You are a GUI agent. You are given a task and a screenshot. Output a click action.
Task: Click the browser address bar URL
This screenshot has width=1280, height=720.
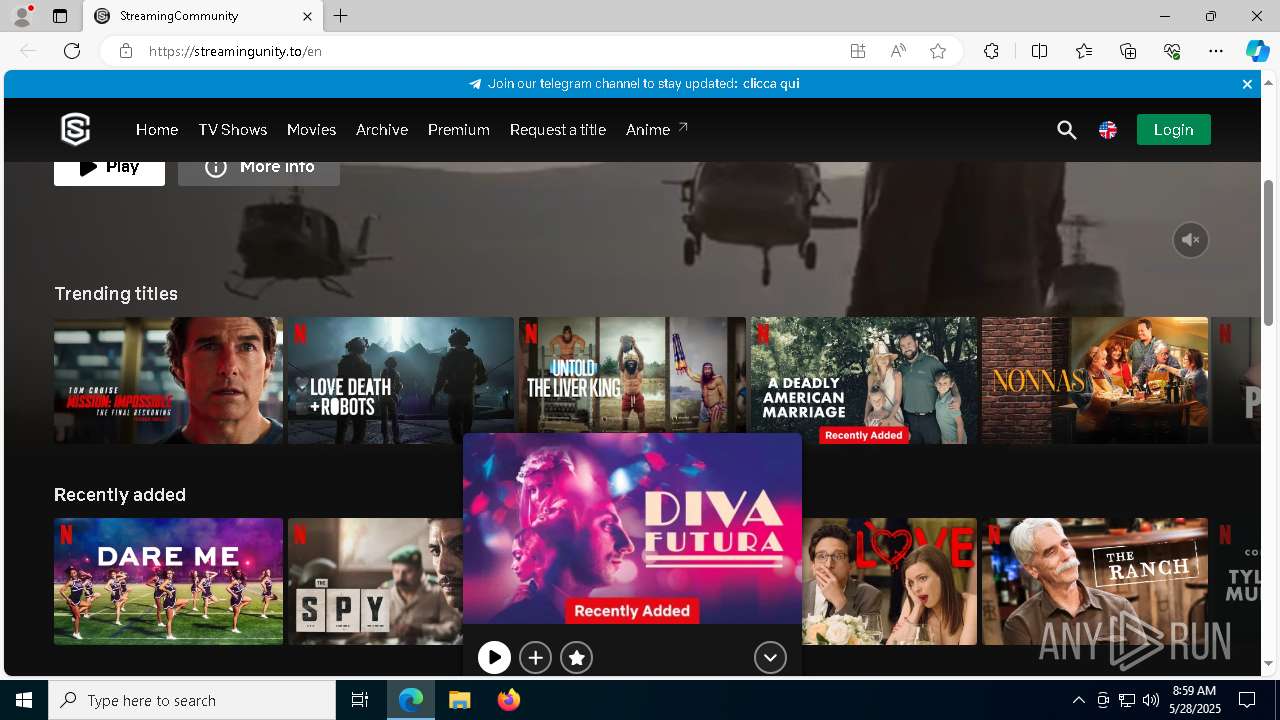pos(235,51)
